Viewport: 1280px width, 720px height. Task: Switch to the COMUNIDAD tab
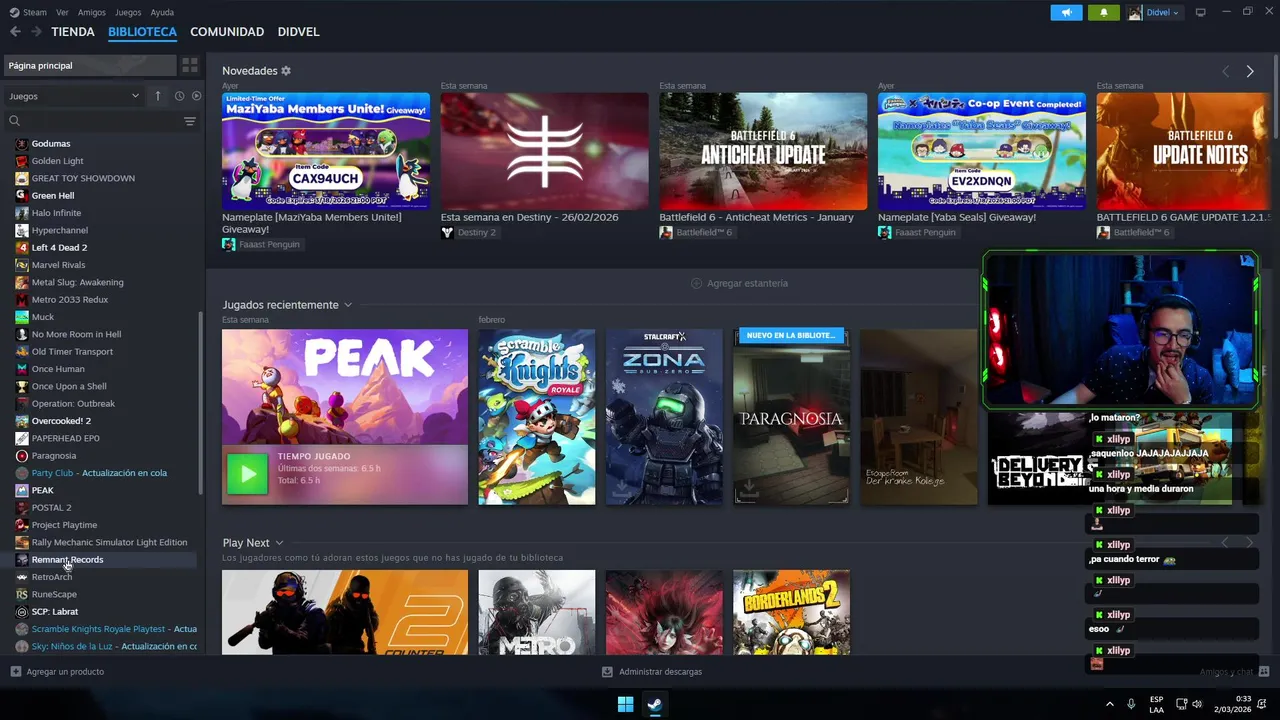227,32
